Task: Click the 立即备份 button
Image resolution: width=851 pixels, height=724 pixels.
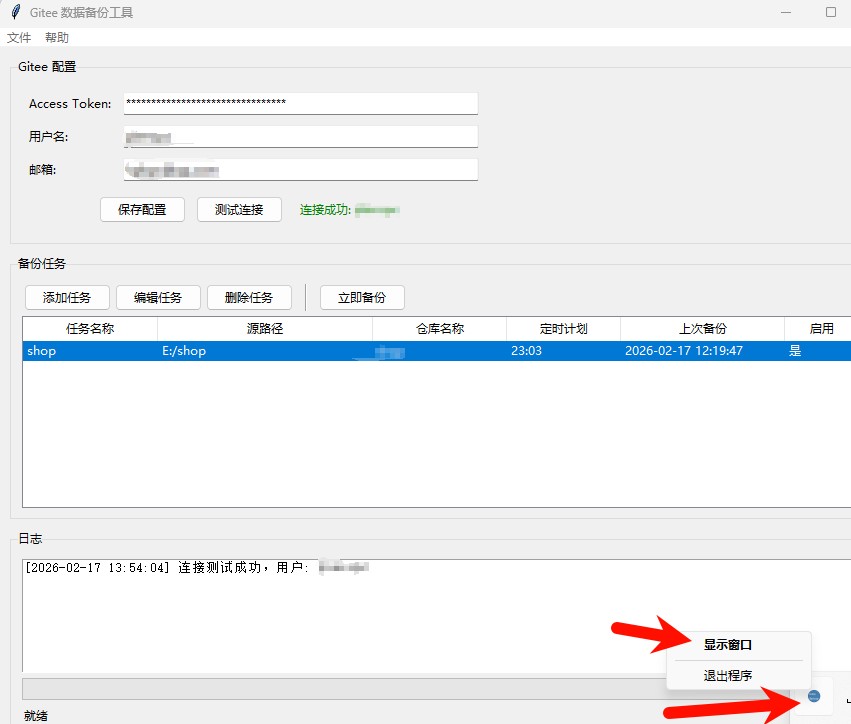Action: click(362, 297)
